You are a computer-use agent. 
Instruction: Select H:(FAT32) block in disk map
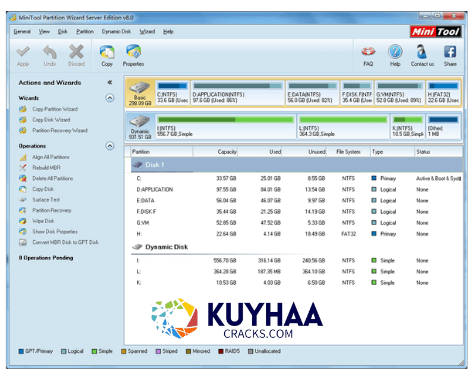pos(443,93)
